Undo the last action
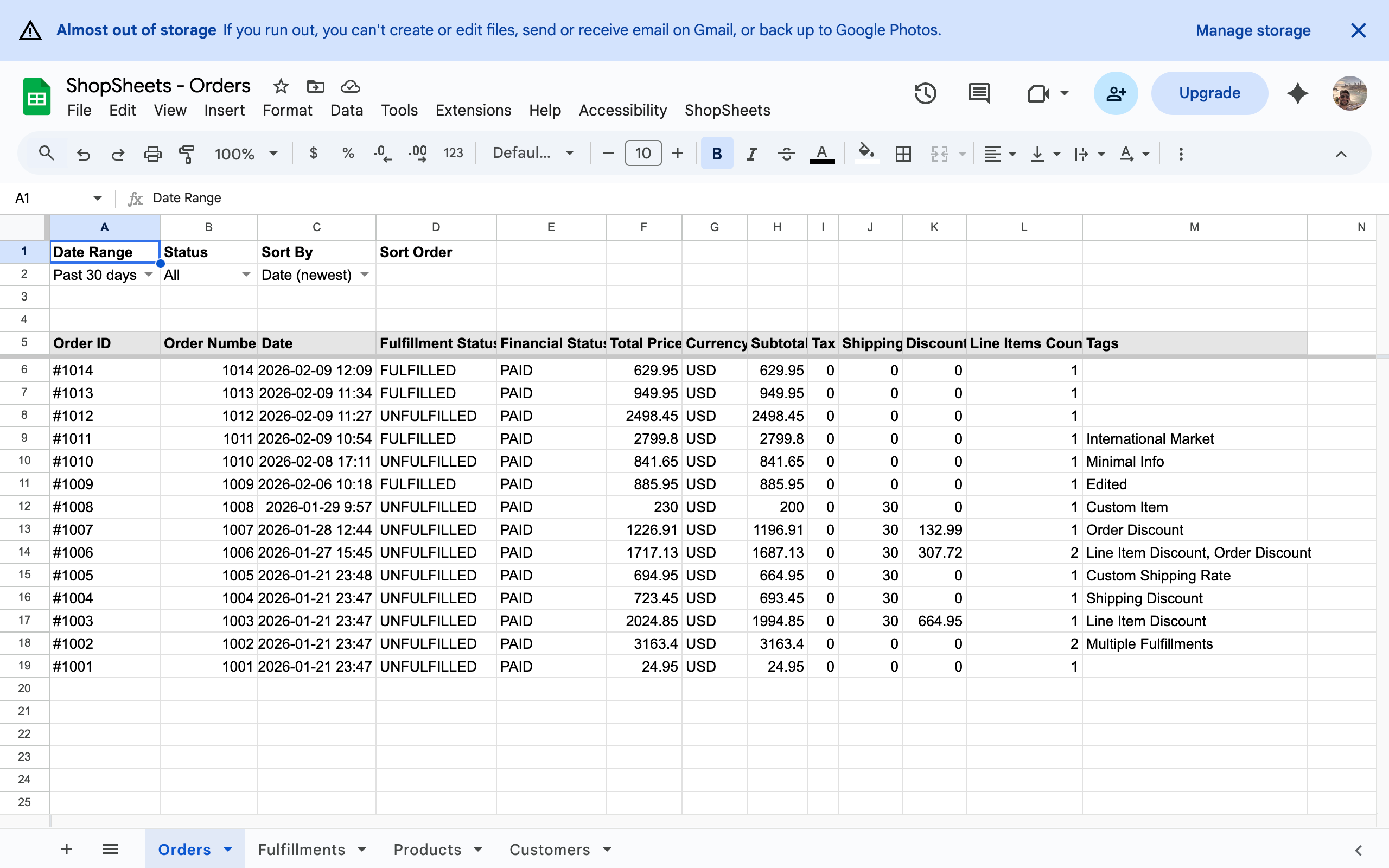This screenshot has width=1389, height=868. (84, 154)
